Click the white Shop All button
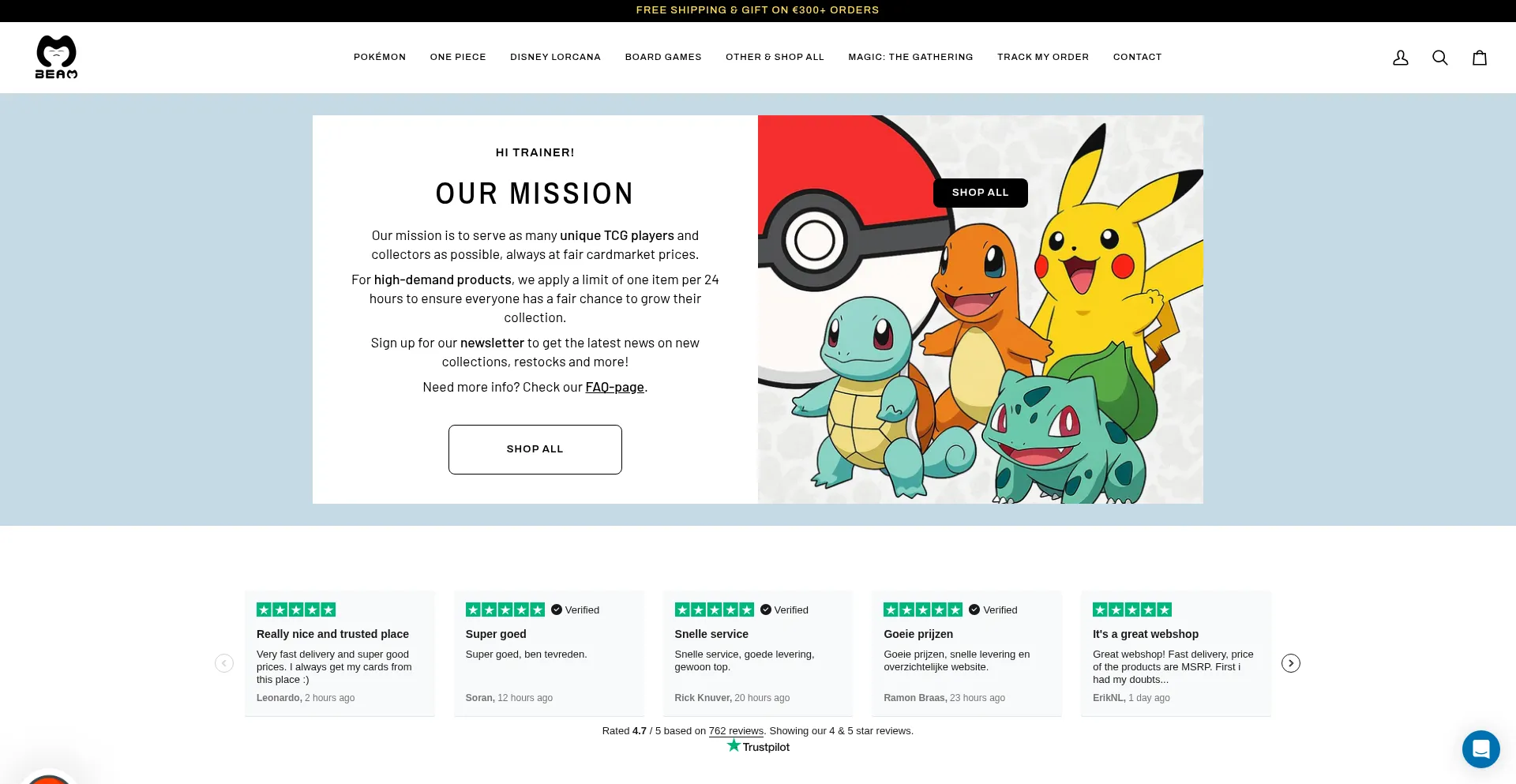The image size is (1516, 784). point(535,449)
